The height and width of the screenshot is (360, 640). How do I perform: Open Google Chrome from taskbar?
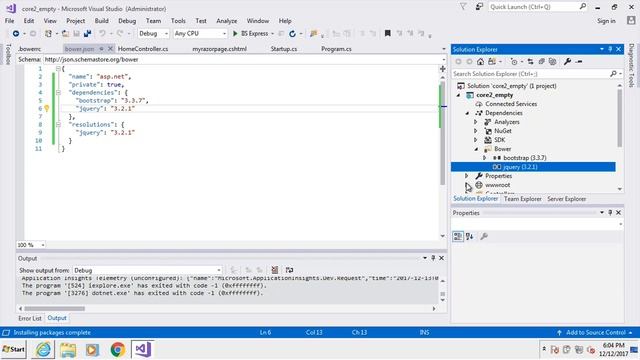tap(118, 349)
